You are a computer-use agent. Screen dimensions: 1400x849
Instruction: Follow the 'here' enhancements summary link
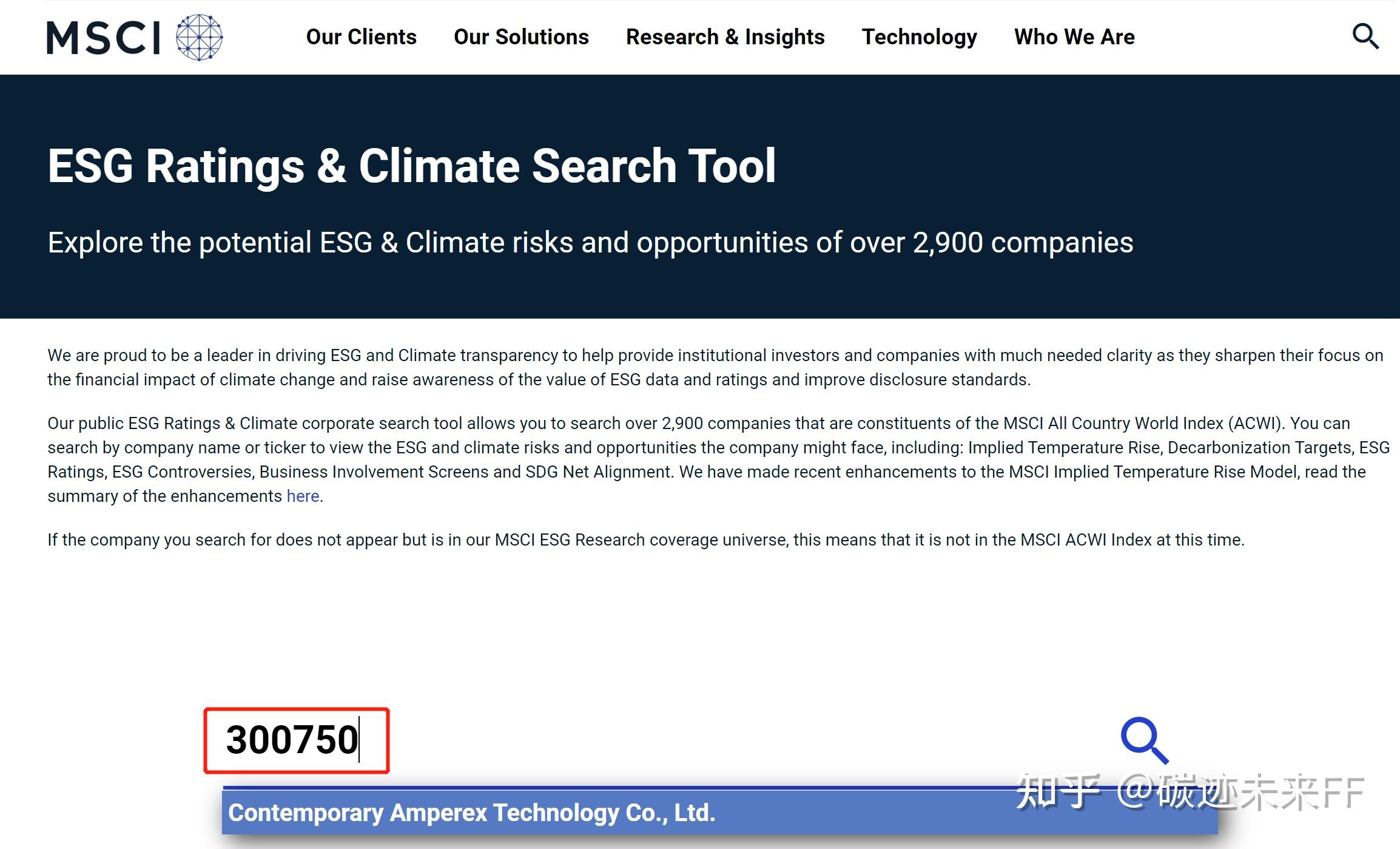pyautogui.click(x=303, y=496)
